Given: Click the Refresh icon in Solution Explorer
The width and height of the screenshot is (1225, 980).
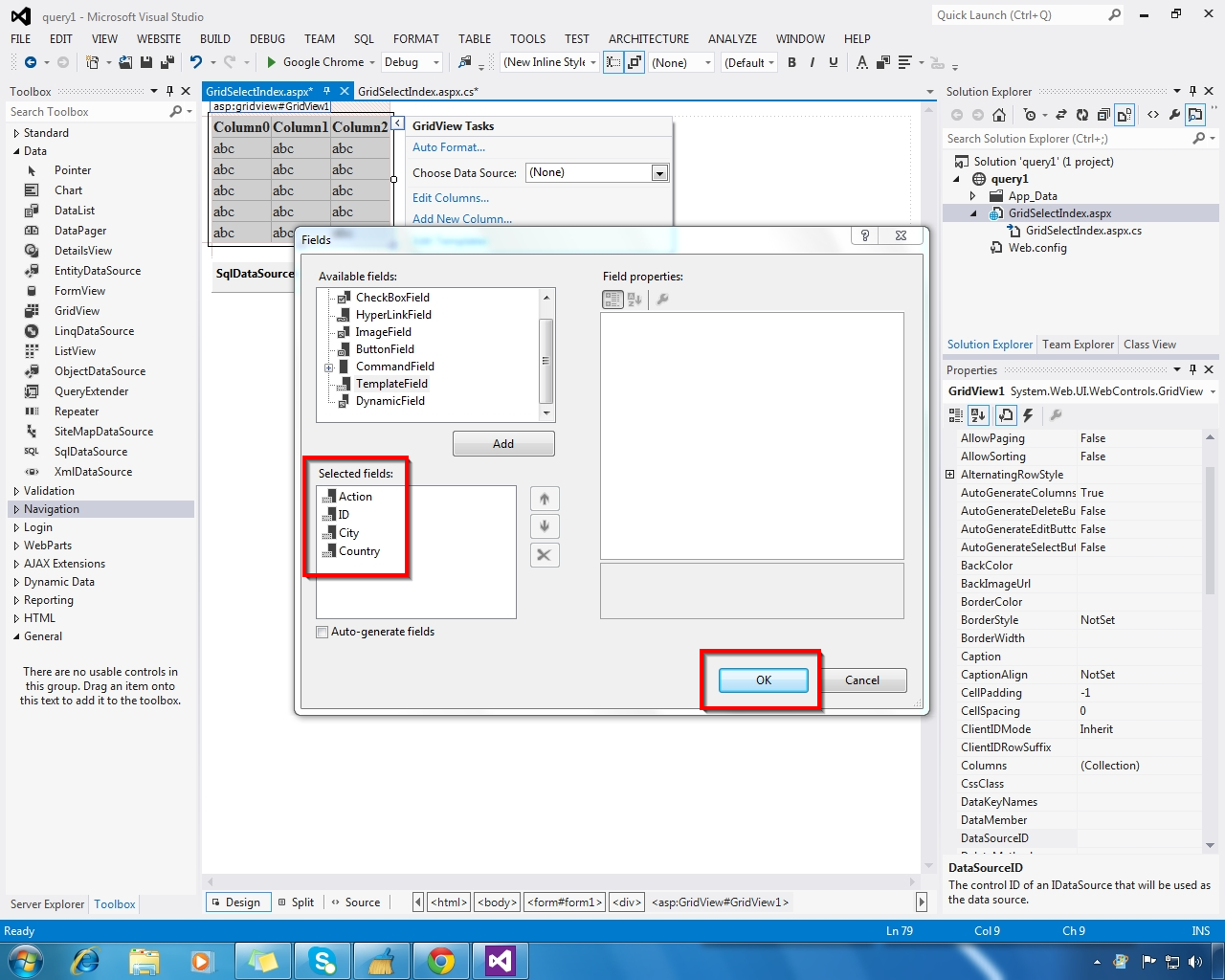Looking at the screenshot, I should click(x=1081, y=114).
